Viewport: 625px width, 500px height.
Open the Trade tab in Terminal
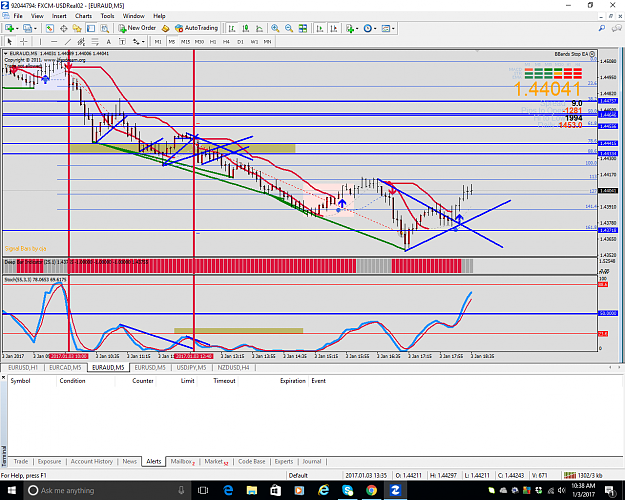pos(21,461)
